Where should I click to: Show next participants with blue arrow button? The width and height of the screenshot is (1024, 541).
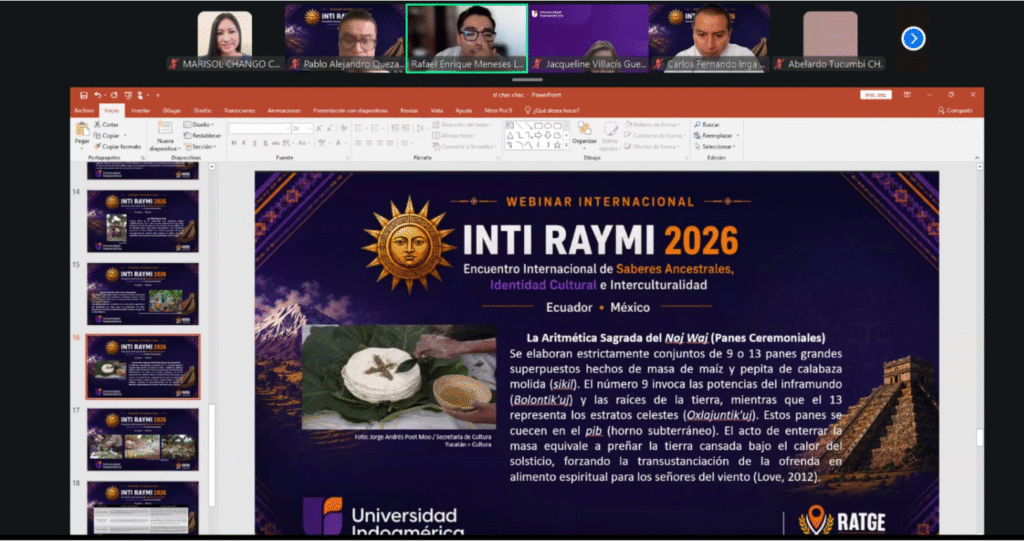(x=913, y=39)
